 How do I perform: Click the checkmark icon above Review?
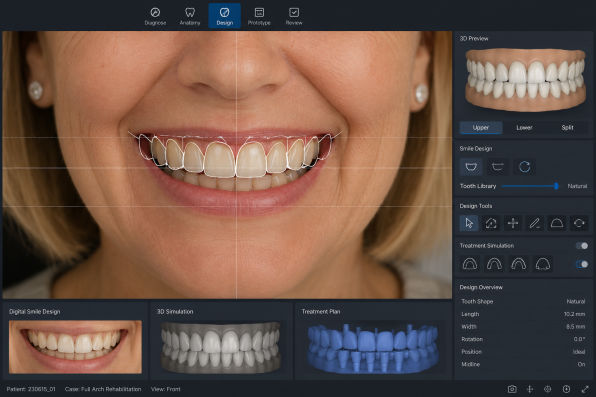pyautogui.click(x=294, y=12)
